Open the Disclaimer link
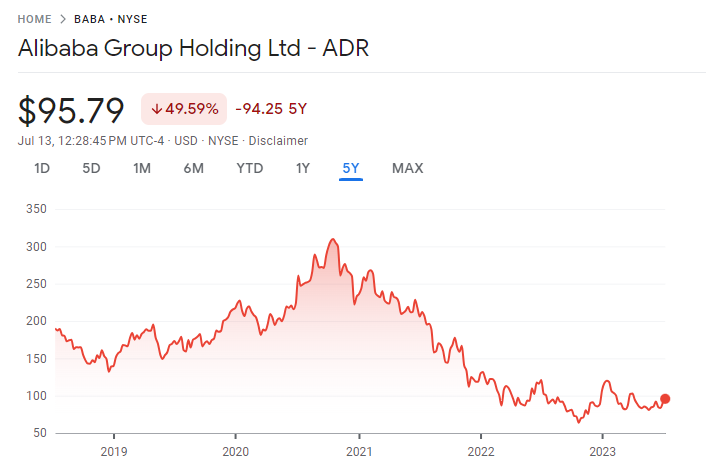Screen dimensions: 706x474 (x=278, y=141)
